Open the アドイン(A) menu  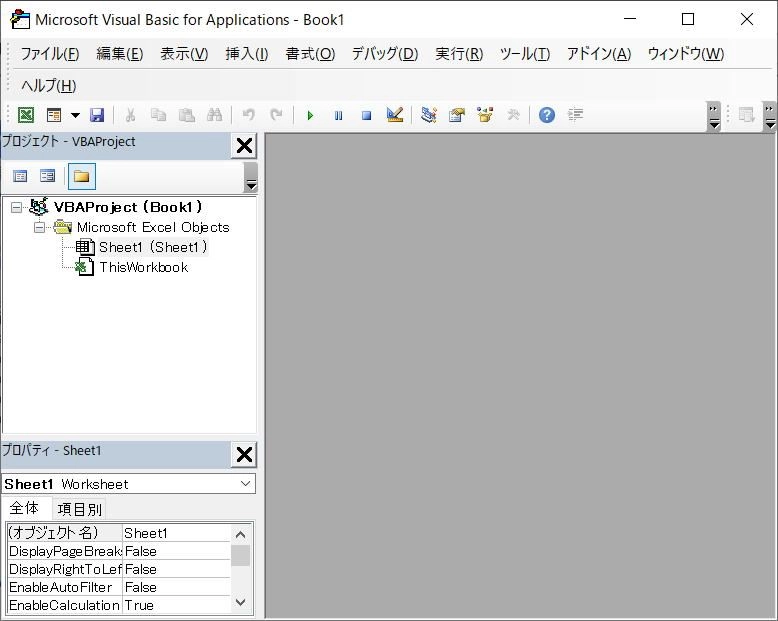point(599,54)
